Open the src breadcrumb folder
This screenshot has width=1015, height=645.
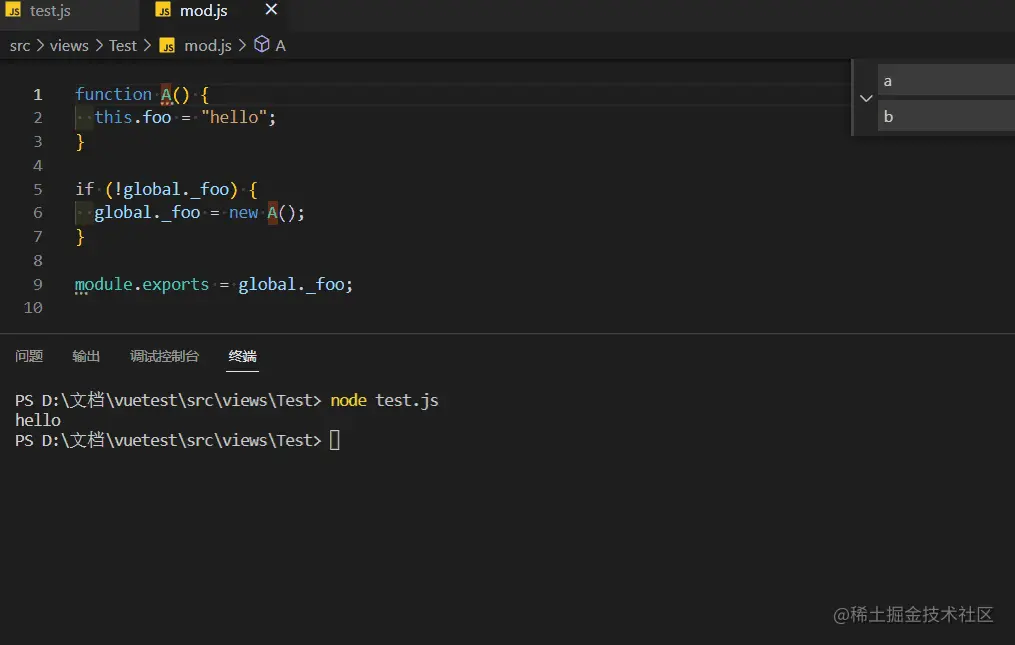20,46
